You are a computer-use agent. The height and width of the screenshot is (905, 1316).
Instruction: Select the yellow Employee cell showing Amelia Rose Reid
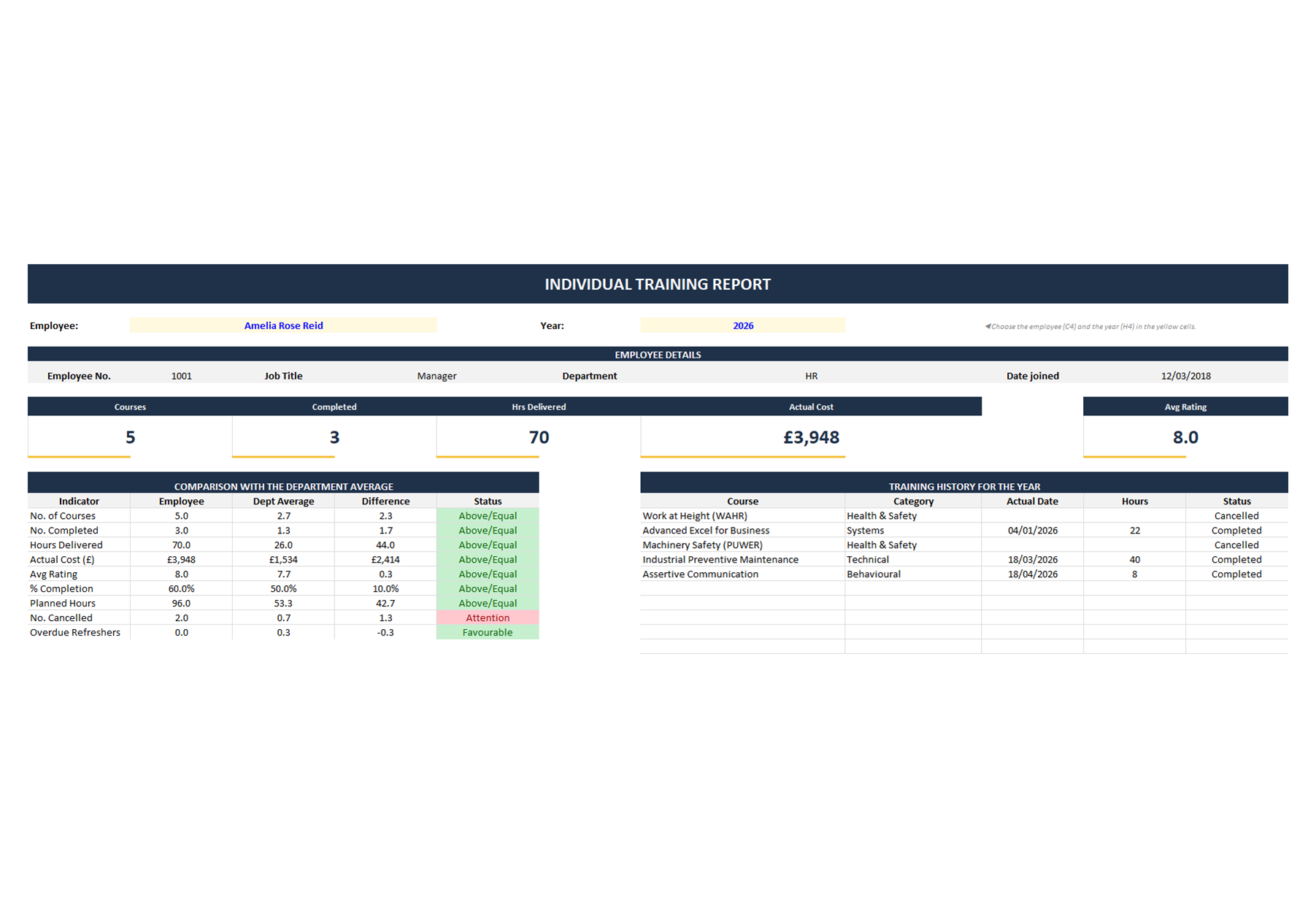pos(283,326)
